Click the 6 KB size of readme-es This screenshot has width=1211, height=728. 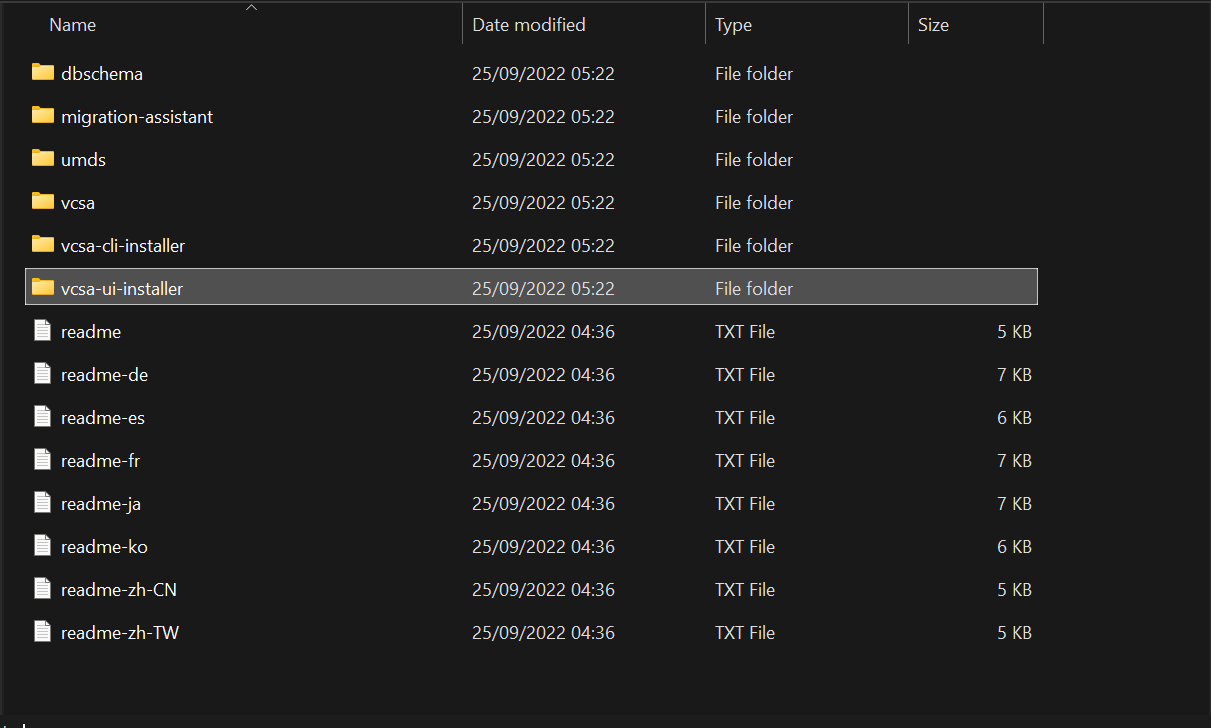click(1014, 418)
